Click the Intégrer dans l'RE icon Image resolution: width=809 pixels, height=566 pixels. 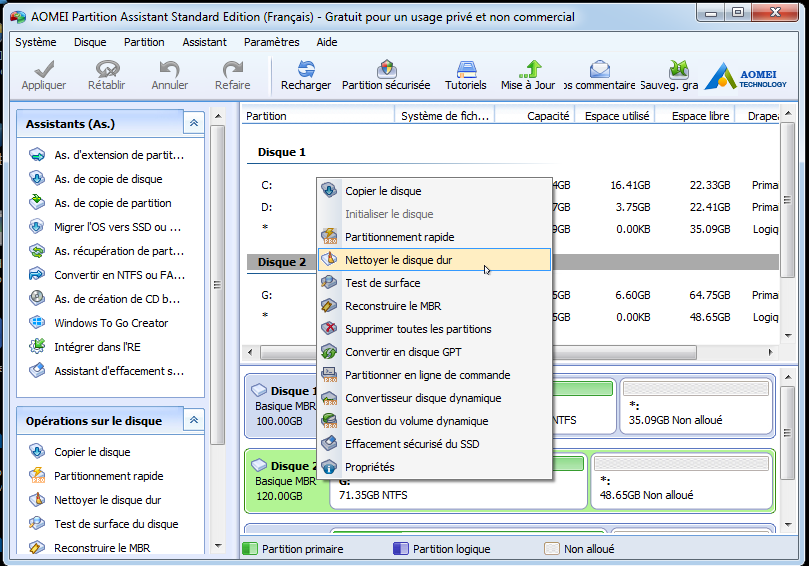pyautogui.click(x=37, y=346)
